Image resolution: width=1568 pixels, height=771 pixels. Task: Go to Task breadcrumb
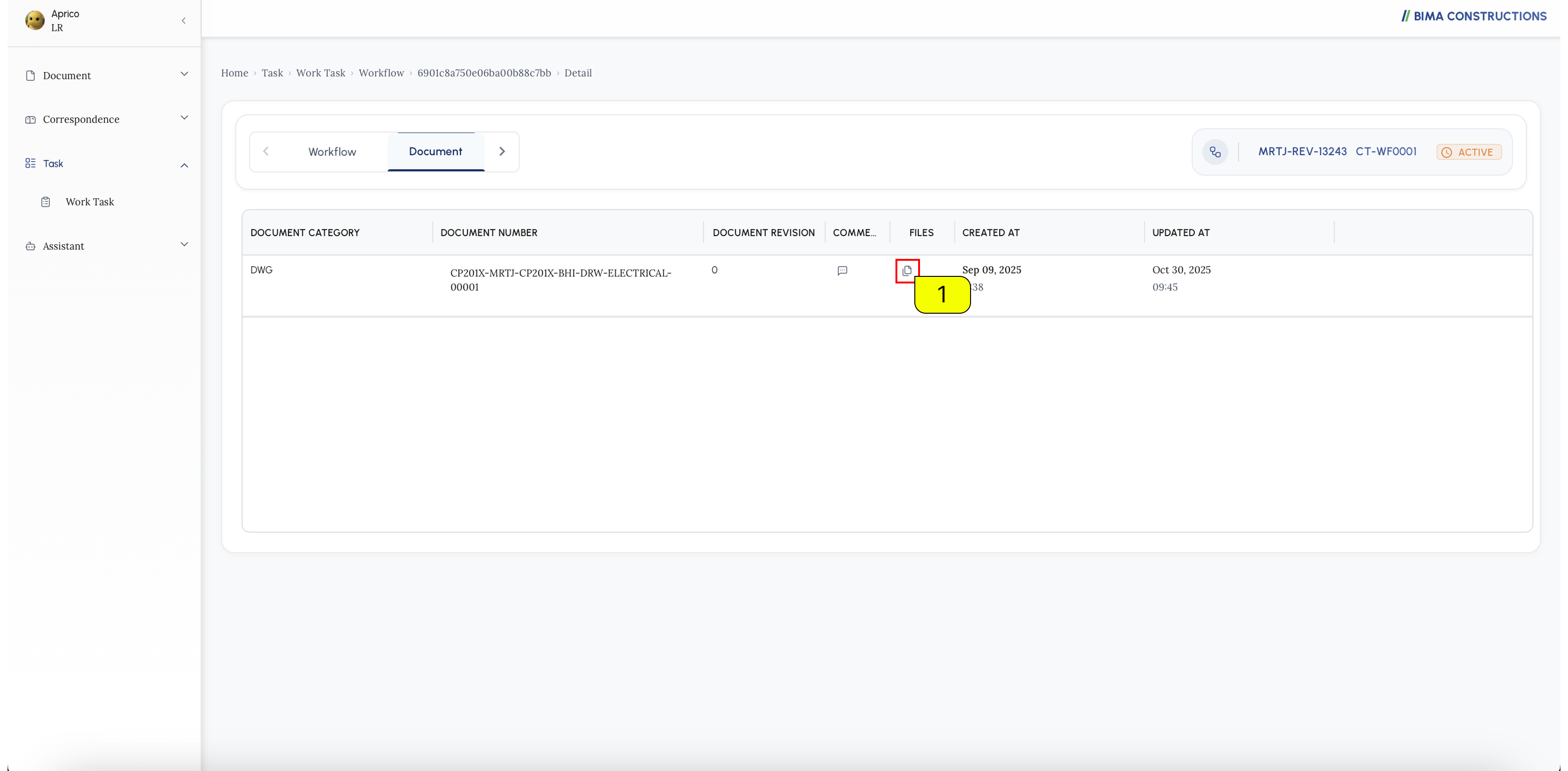272,73
